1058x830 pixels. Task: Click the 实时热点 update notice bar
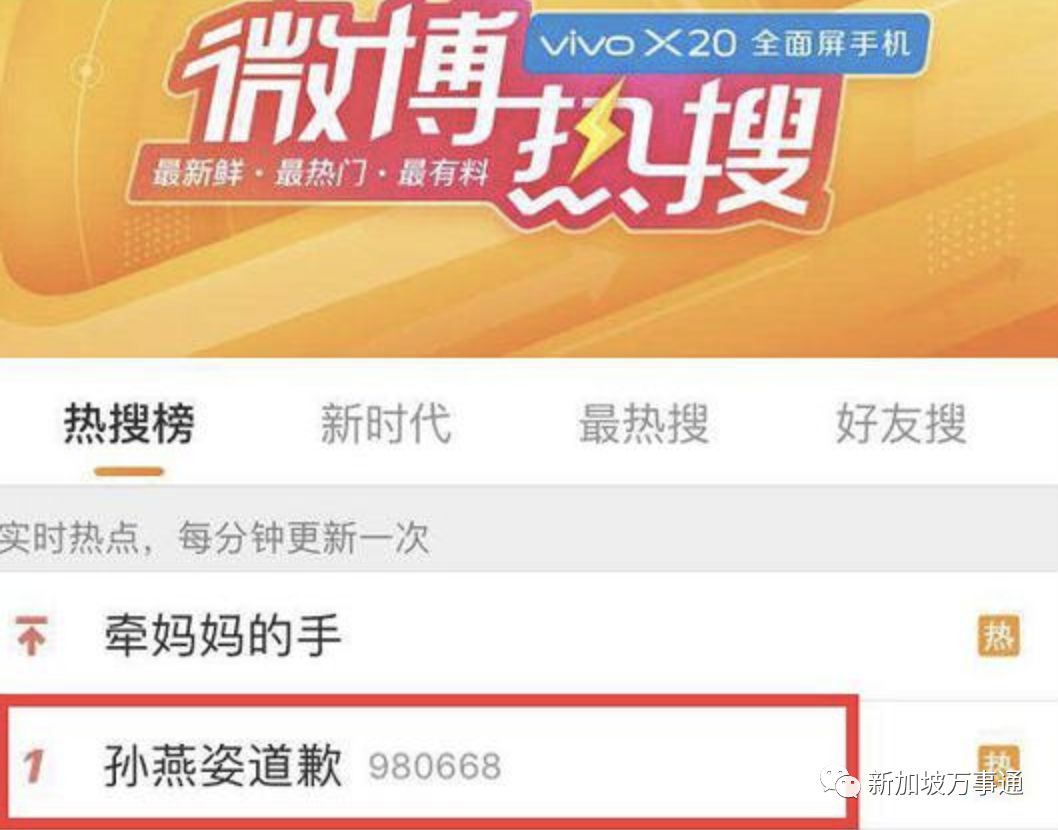[529, 538]
